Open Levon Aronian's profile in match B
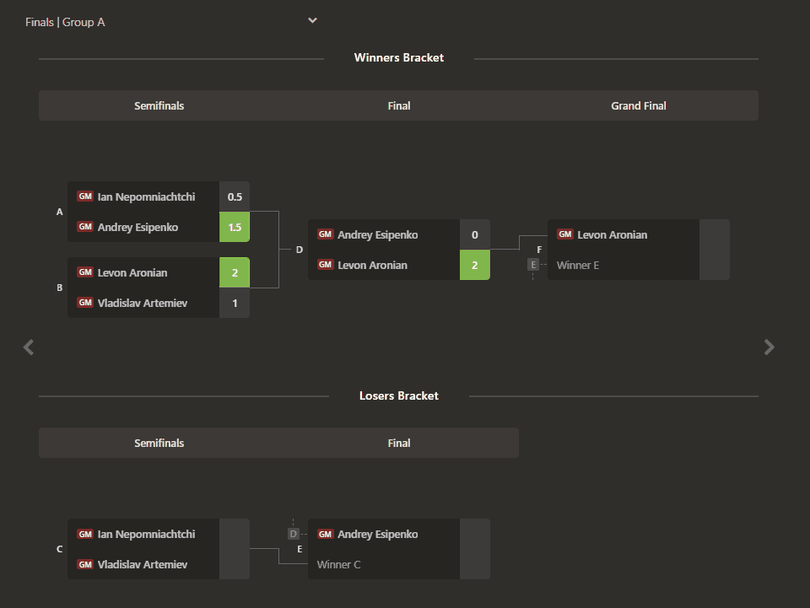The width and height of the screenshot is (810, 608). (132, 273)
